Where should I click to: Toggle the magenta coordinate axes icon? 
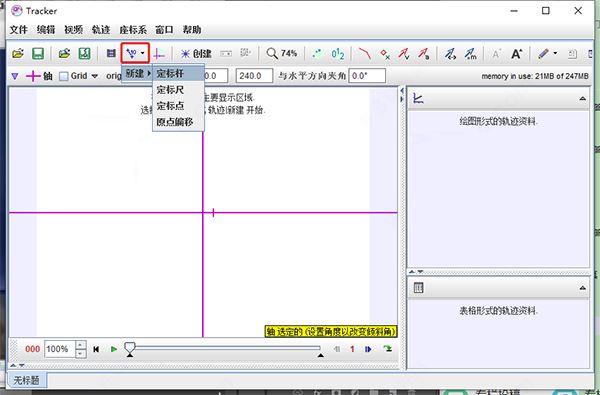pyautogui.click(x=158, y=54)
